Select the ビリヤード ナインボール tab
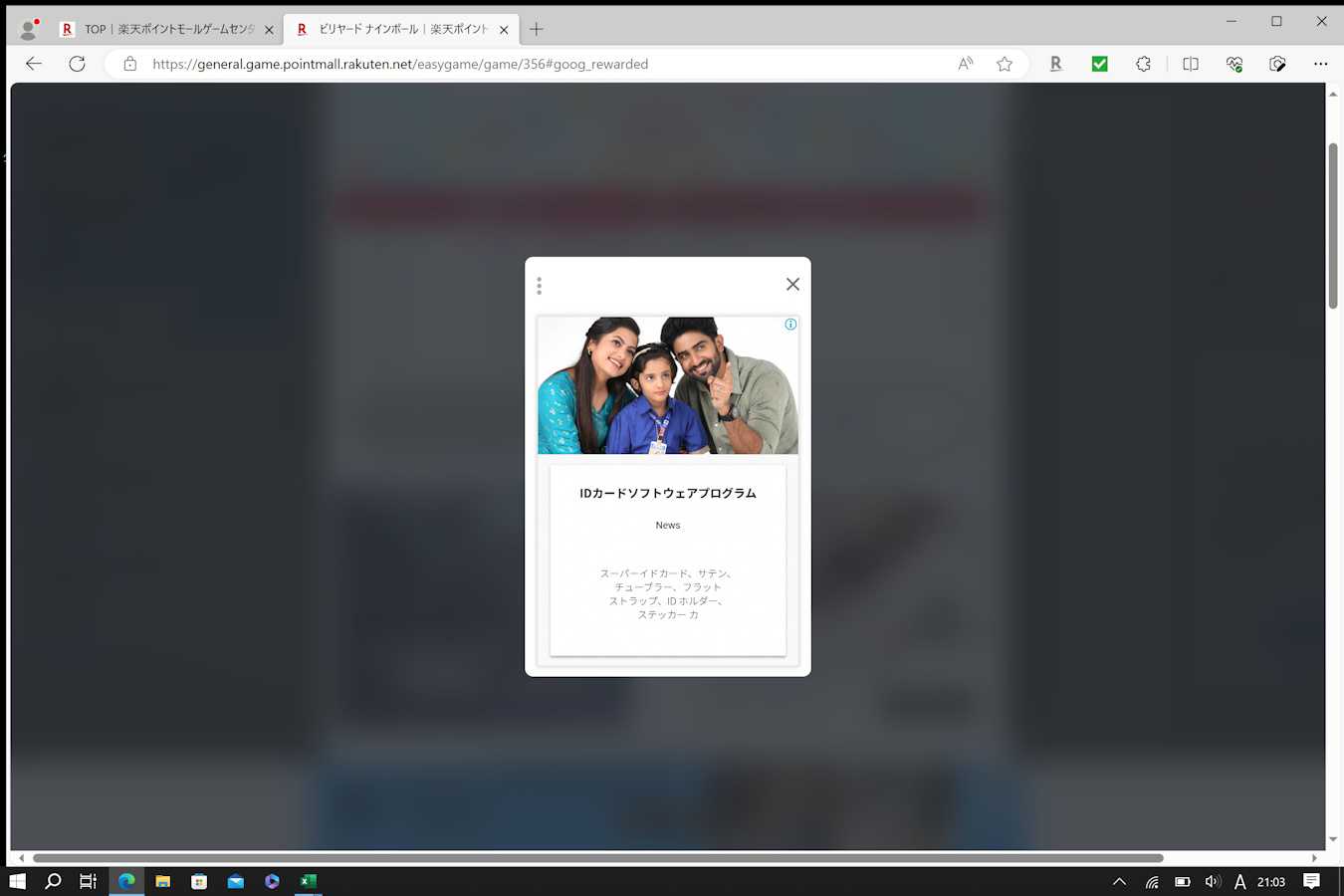This screenshot has width=1344, height=896. 401,30
